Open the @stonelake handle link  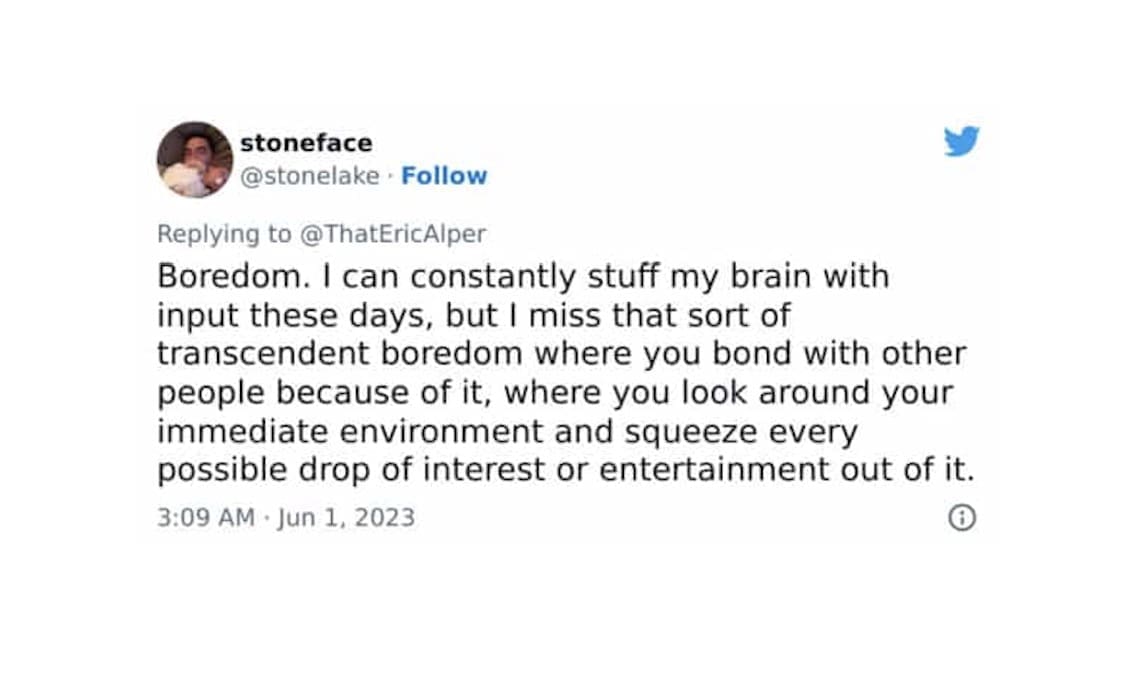click(x=310, y=176)
